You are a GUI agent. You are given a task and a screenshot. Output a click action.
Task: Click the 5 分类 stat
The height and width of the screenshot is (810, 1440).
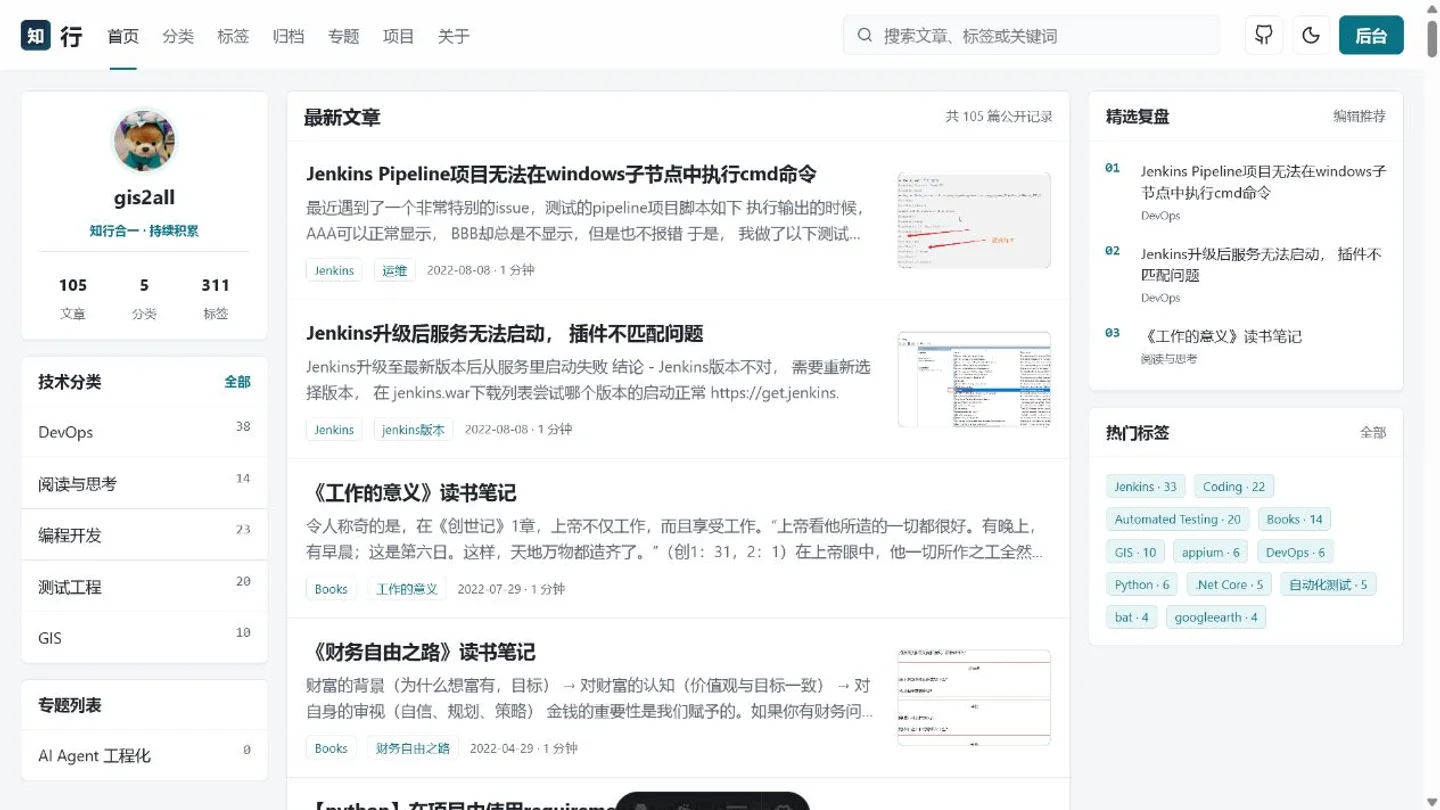coord(144,298)
